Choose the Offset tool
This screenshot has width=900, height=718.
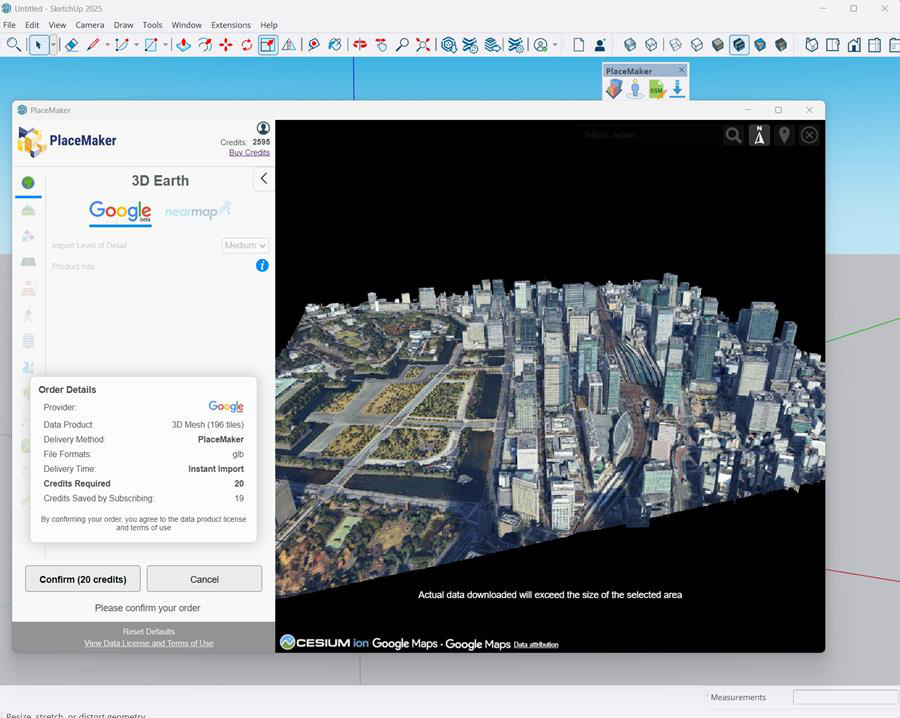(x=205, y=45)
